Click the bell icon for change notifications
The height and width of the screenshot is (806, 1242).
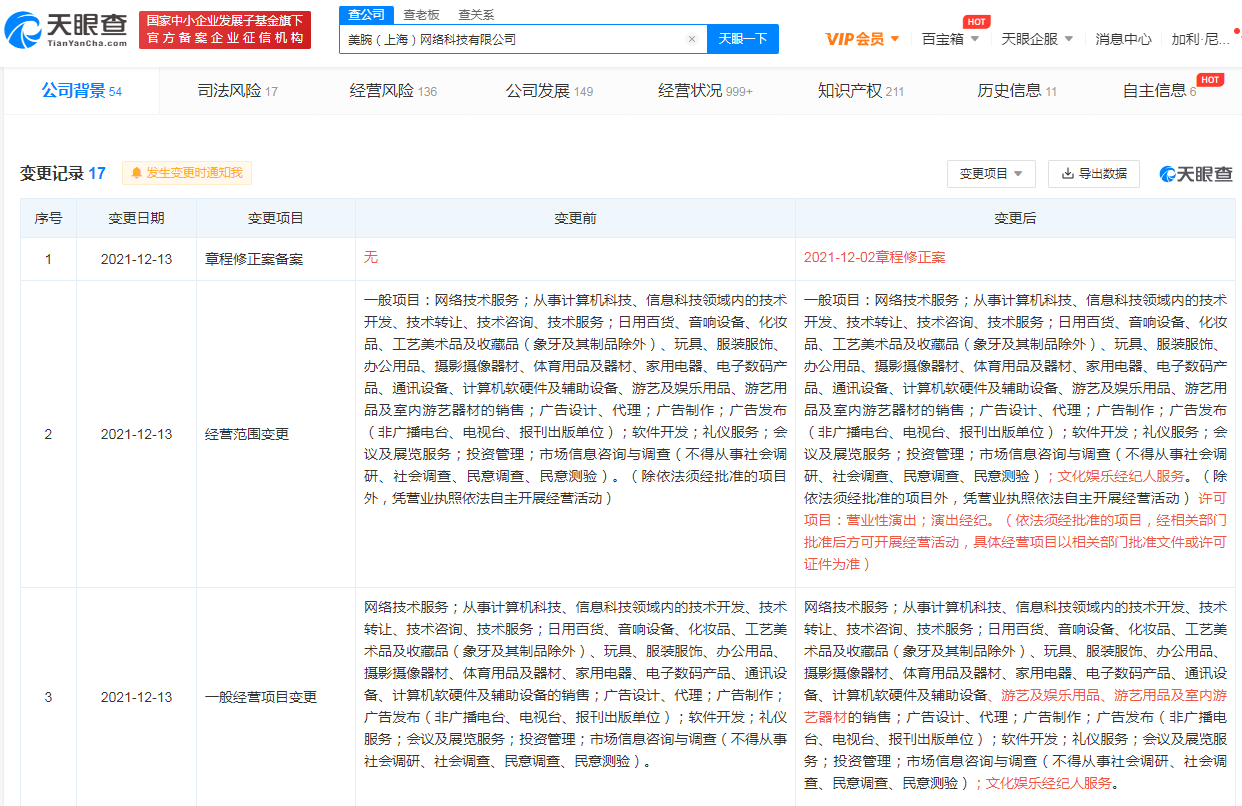point(137,173)
